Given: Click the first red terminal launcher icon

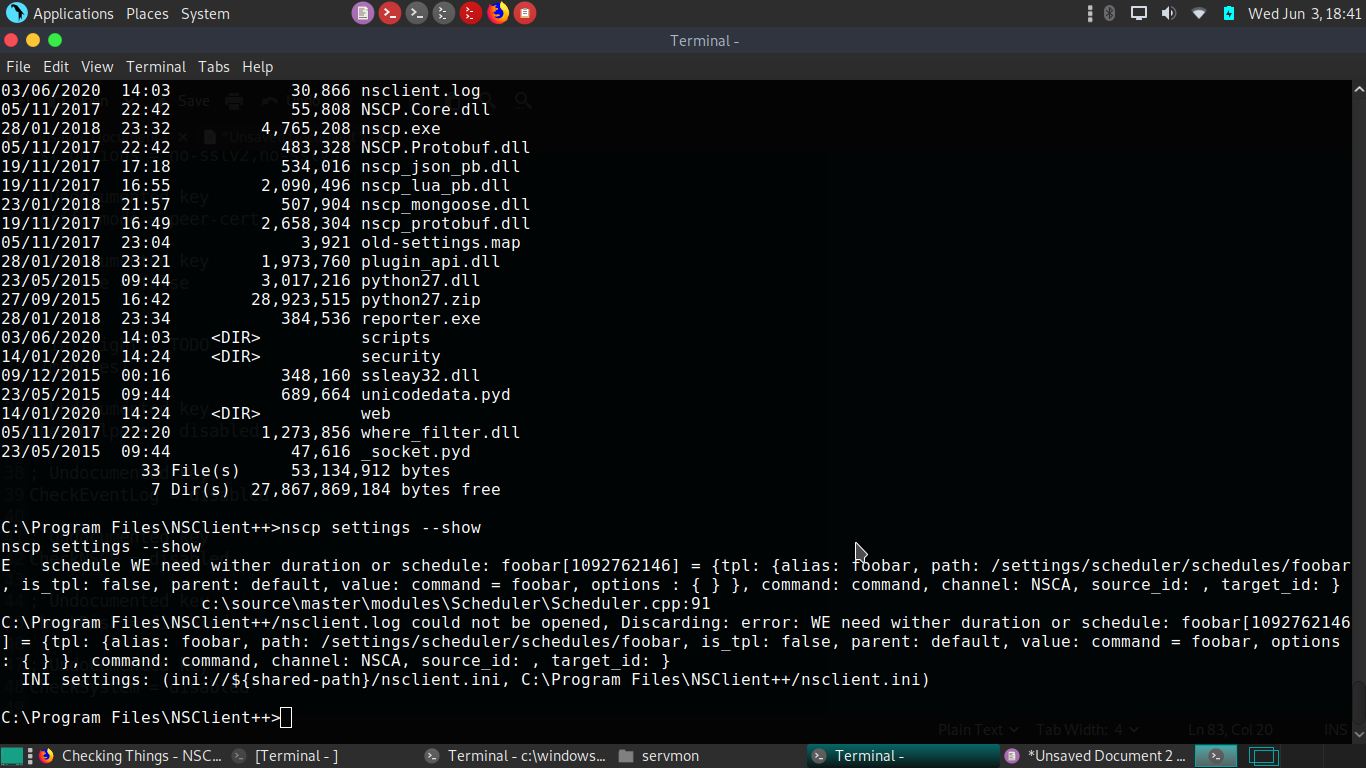Looking at the screenshot, I should [390, 13].
